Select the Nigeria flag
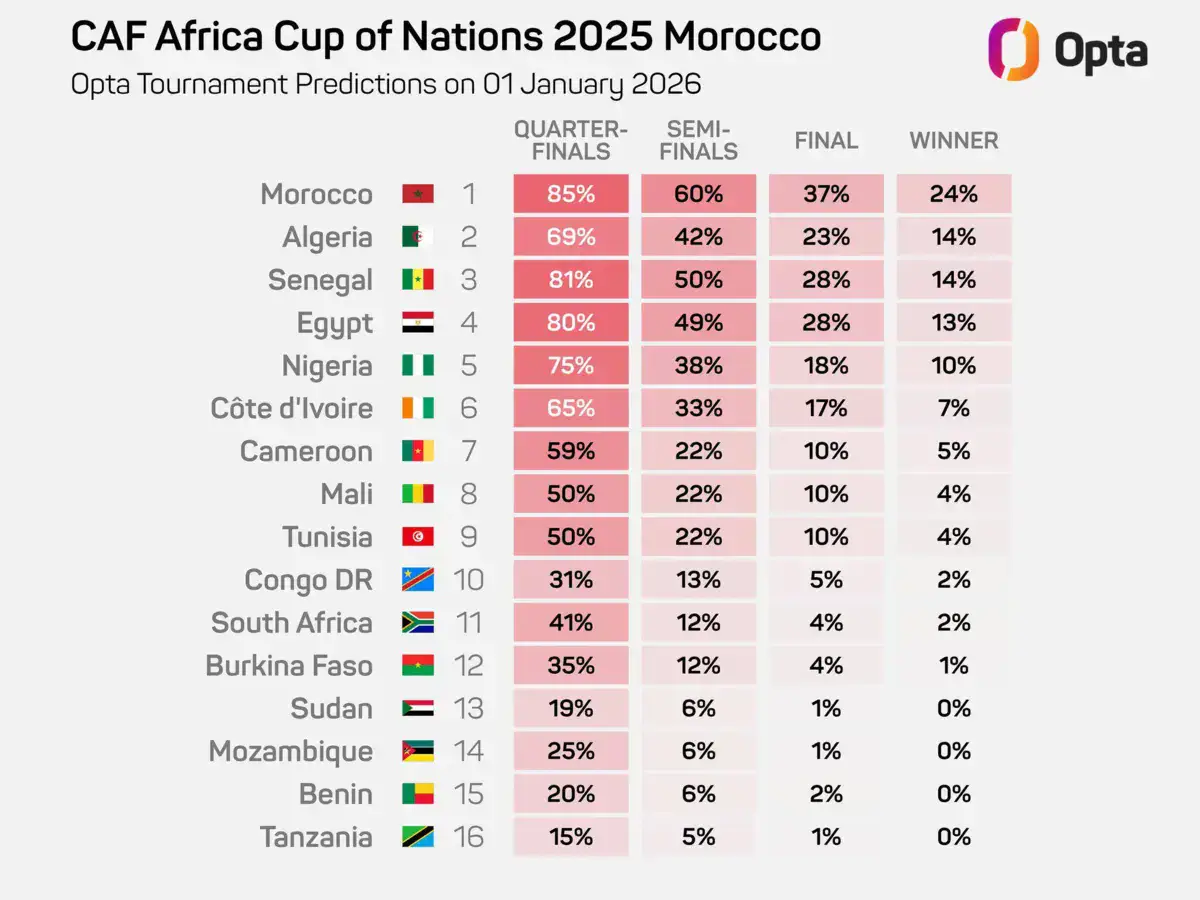 418,366
